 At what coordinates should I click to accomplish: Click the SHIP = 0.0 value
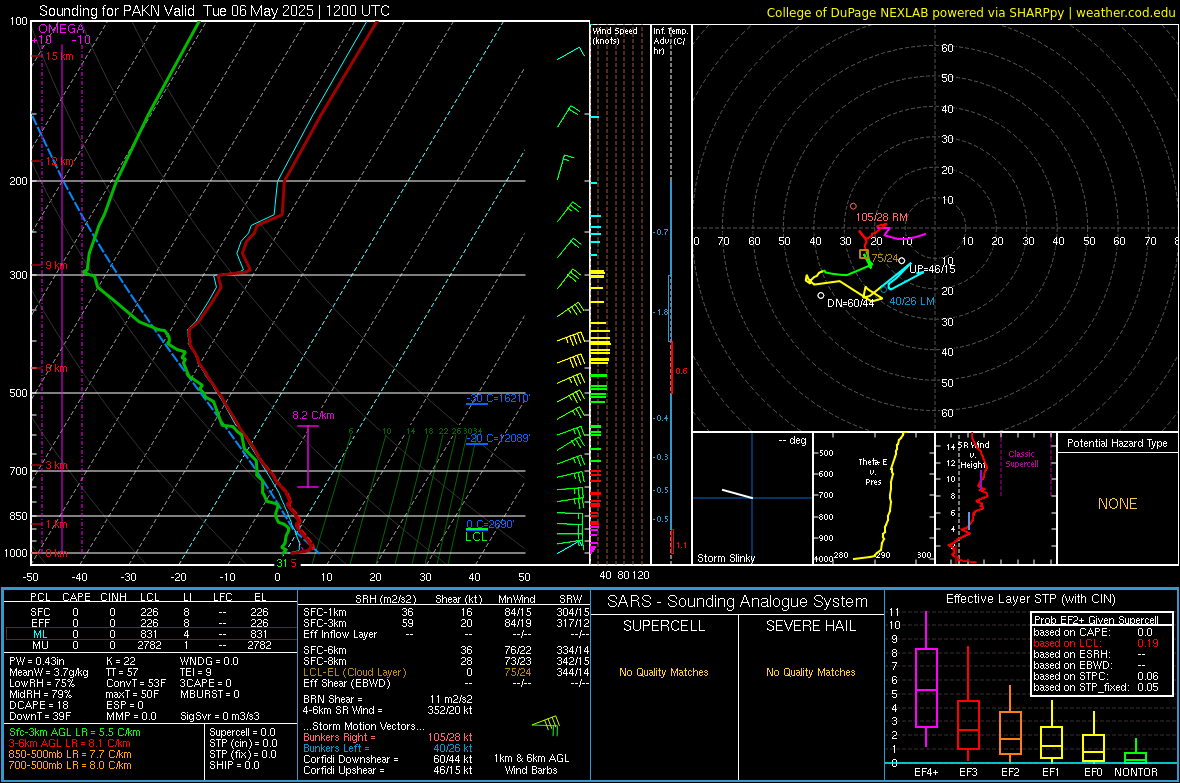[234, 765]
